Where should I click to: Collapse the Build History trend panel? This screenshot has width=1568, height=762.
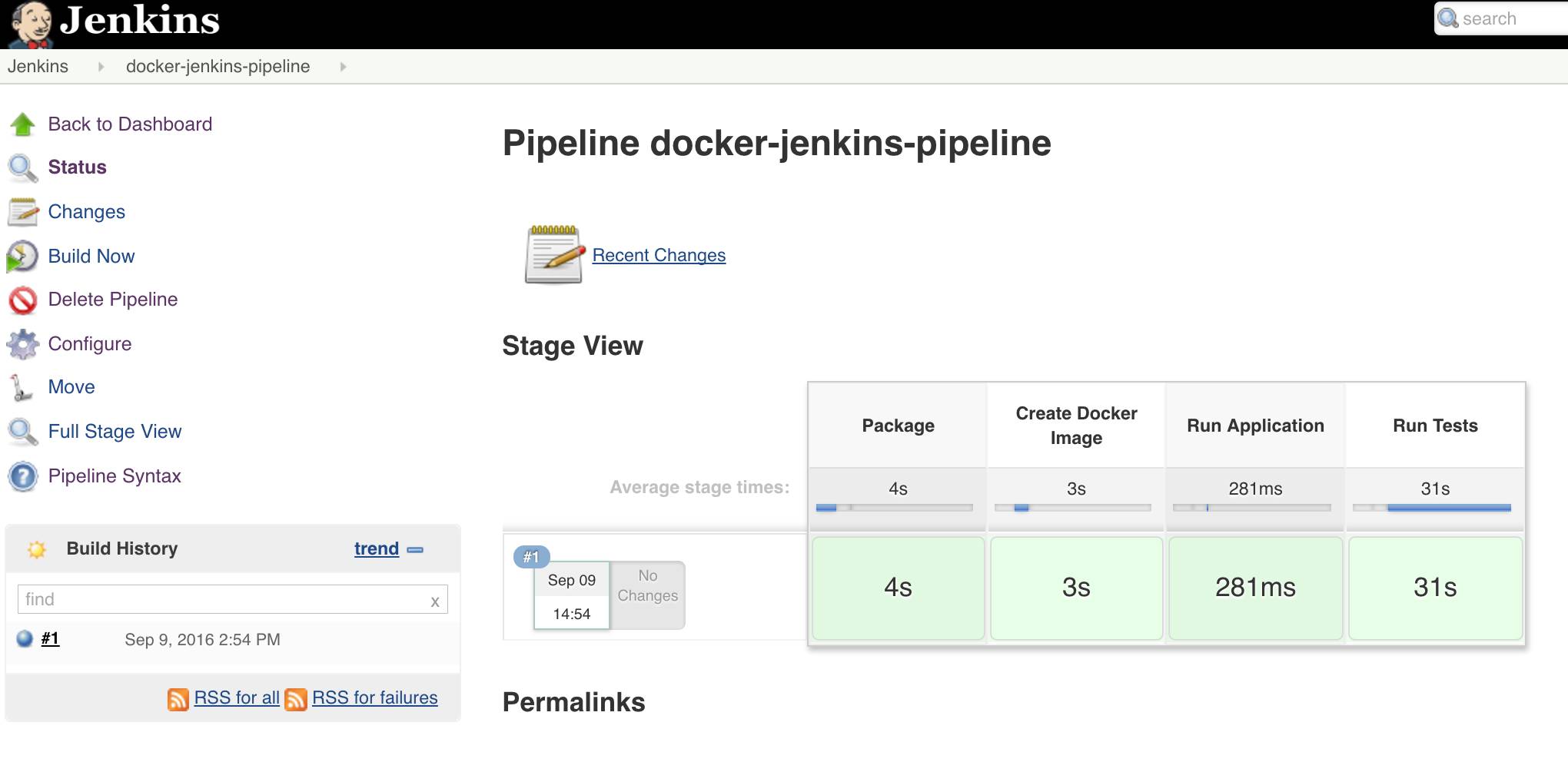416,550
